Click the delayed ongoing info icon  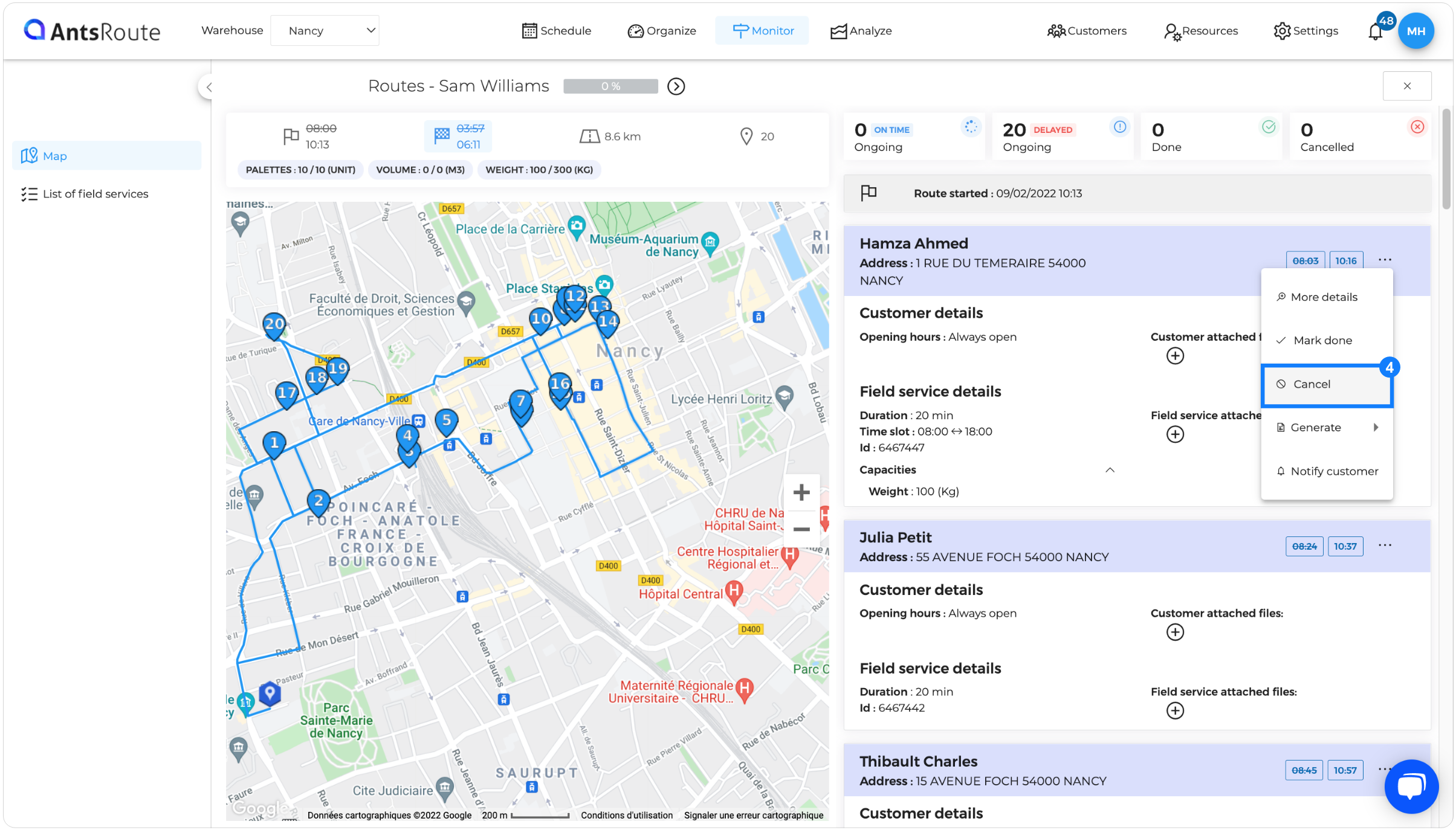click(x=1119, y=127)
